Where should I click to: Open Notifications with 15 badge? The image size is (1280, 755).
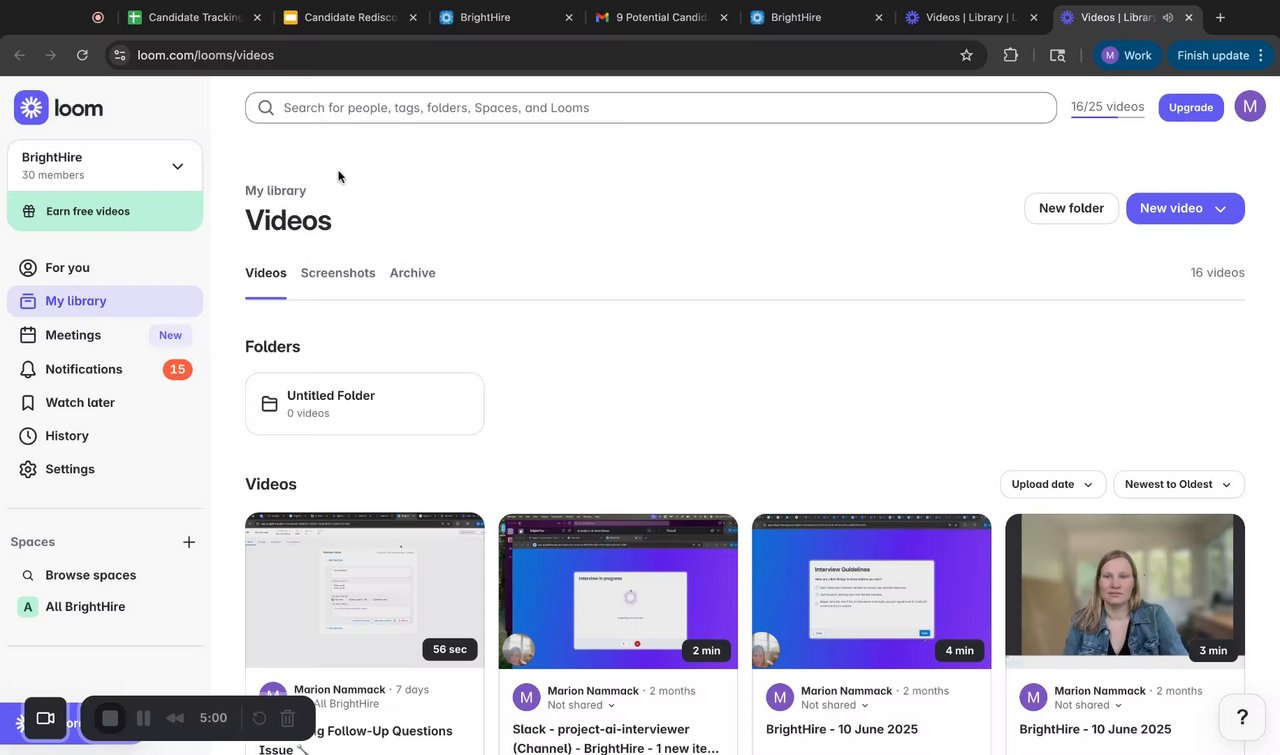tap(104, 369)
